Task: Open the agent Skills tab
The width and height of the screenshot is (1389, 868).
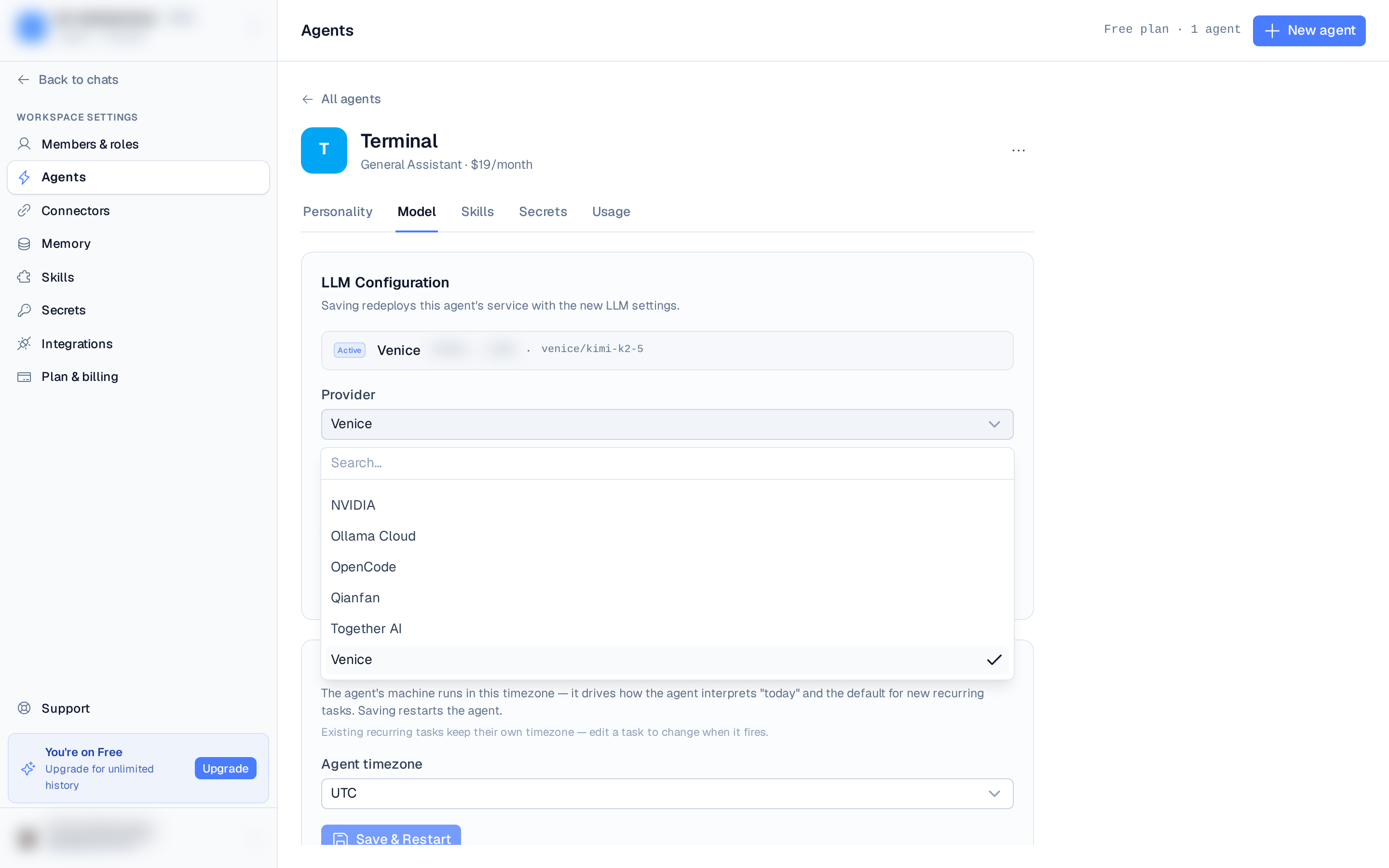Action: coord(477,212)
